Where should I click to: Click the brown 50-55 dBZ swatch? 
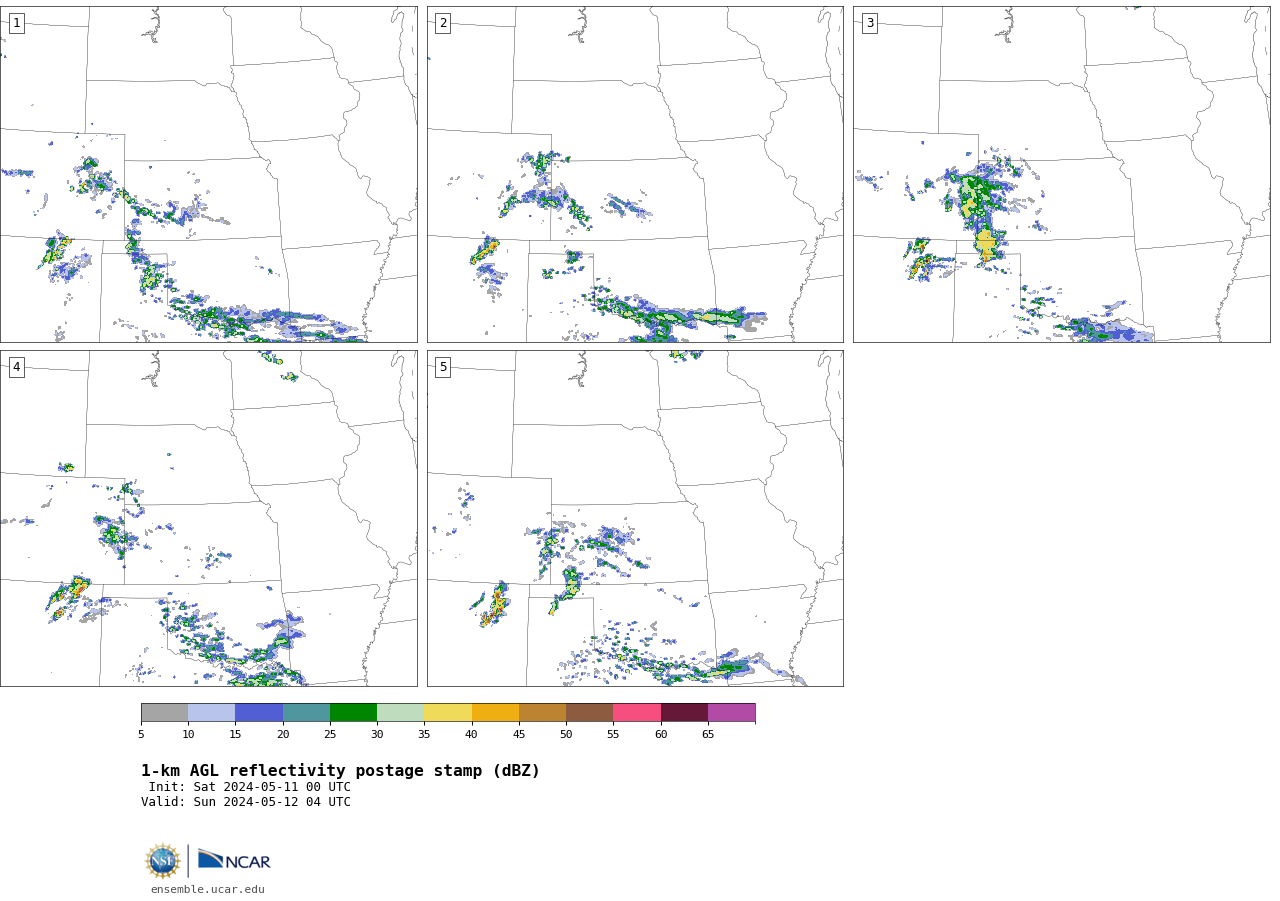(x=590, y=713)
